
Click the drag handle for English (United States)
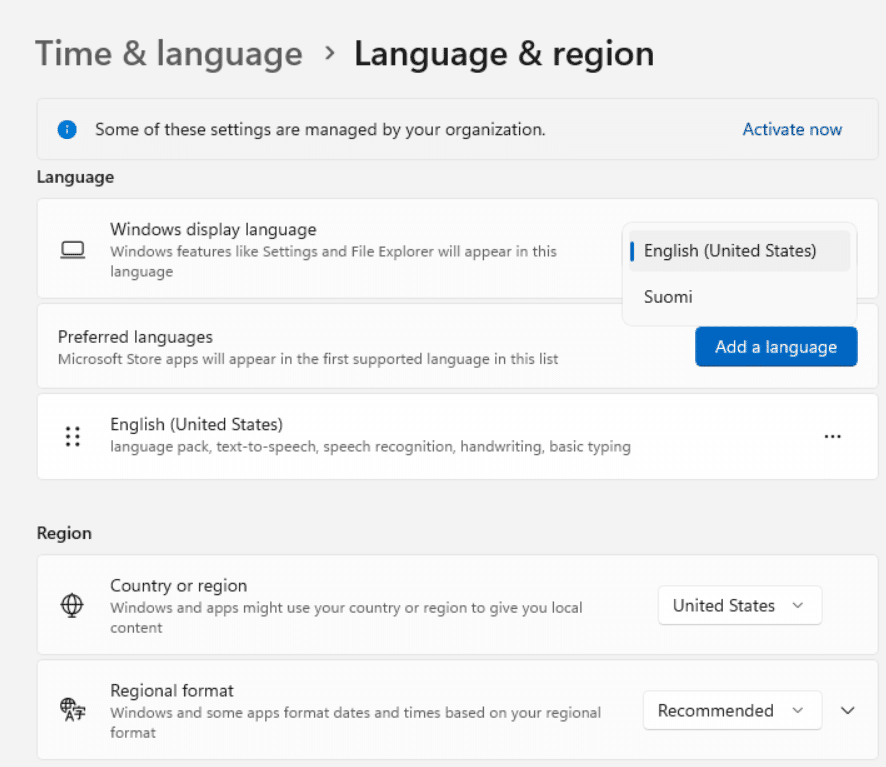73,436
